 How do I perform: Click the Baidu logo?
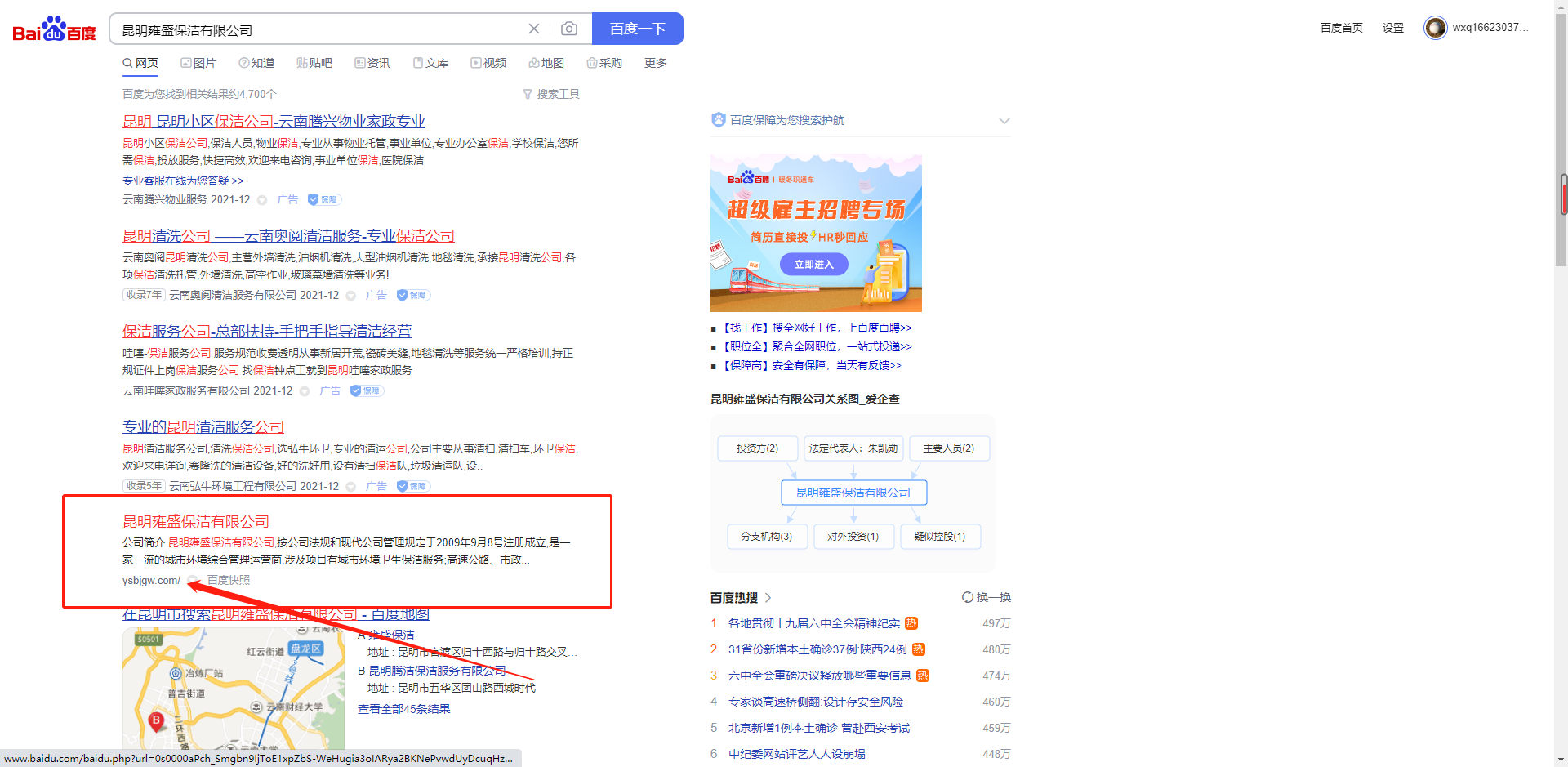54,29
